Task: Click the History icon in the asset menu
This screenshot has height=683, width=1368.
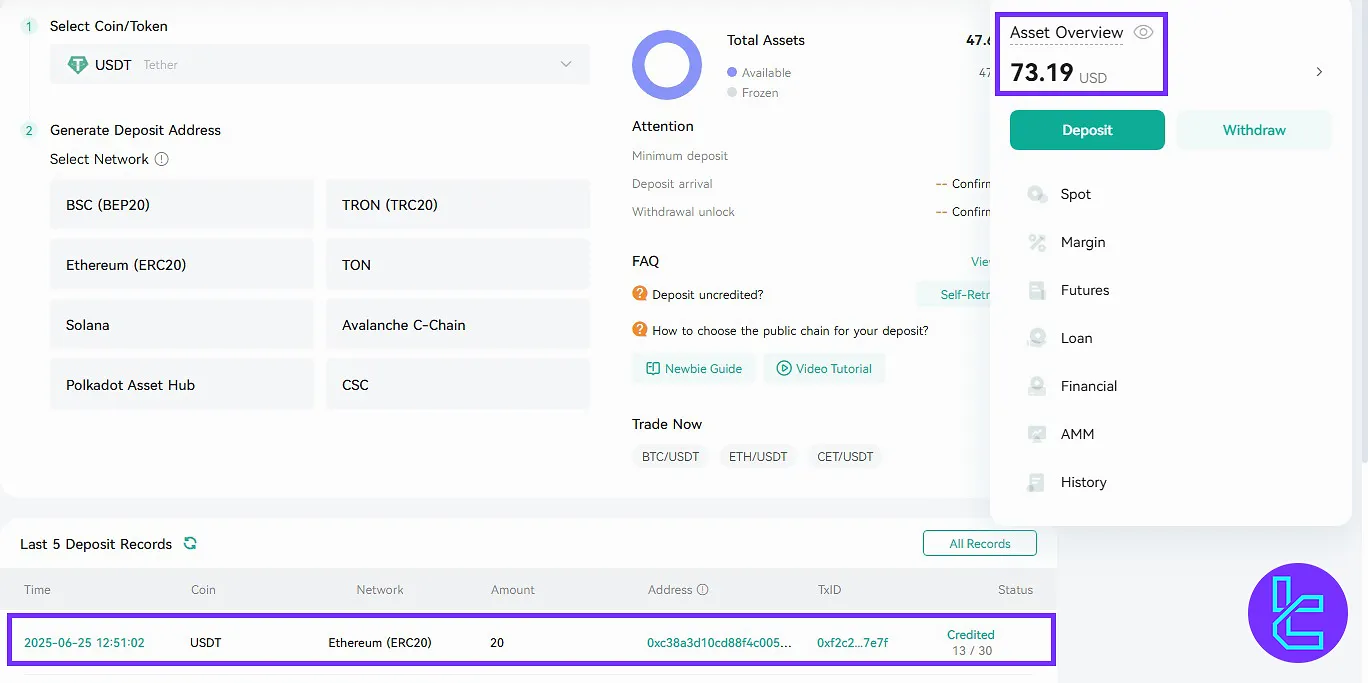Action: pos(1037,482)
